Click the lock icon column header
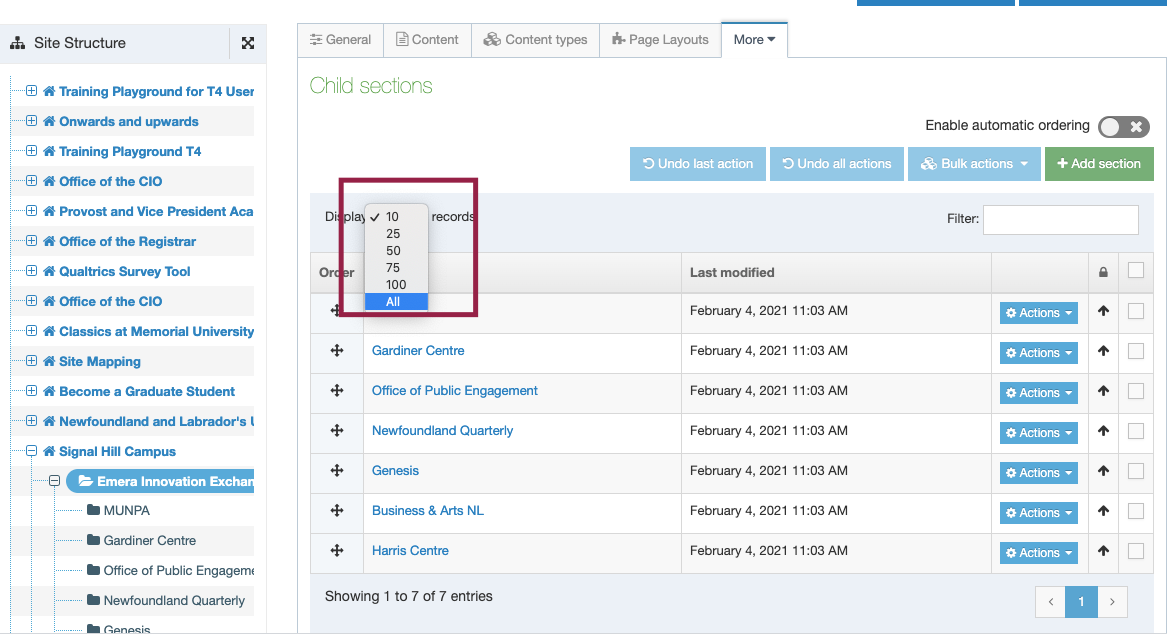This screenshot has width=1167, height=635. pyautogui.click(x=1103, y=272)
